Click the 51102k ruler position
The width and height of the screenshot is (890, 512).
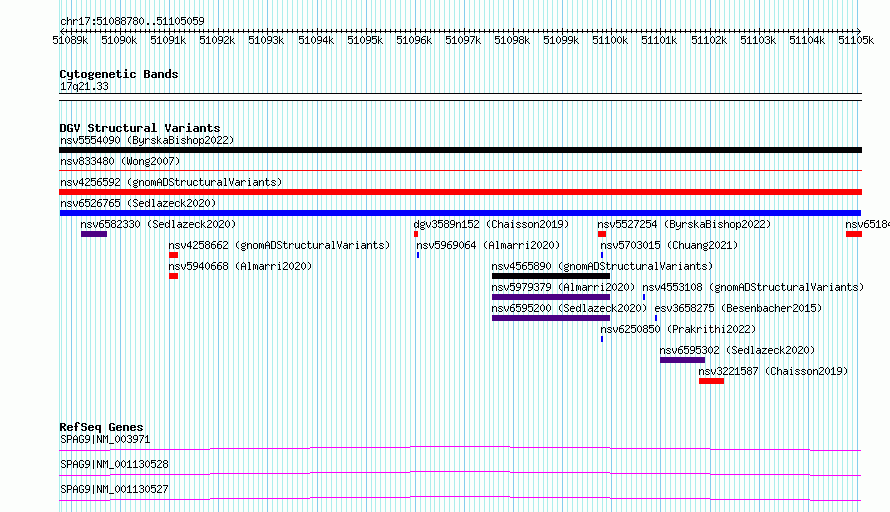pos(709,40)
